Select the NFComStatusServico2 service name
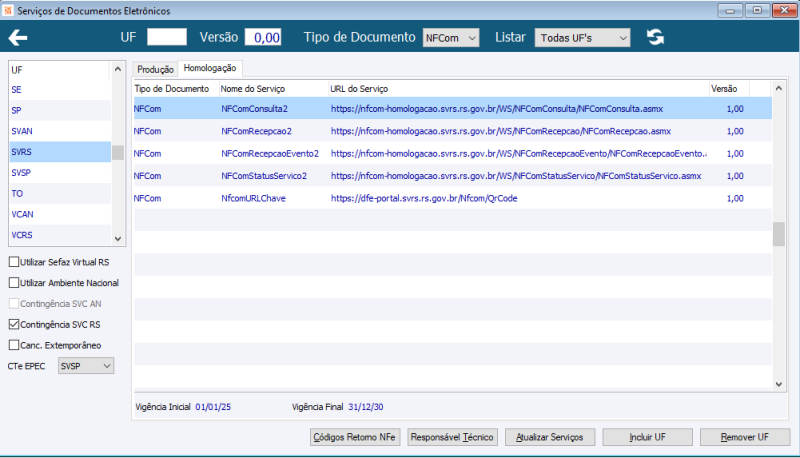The image size is (800, 458). 264,176
